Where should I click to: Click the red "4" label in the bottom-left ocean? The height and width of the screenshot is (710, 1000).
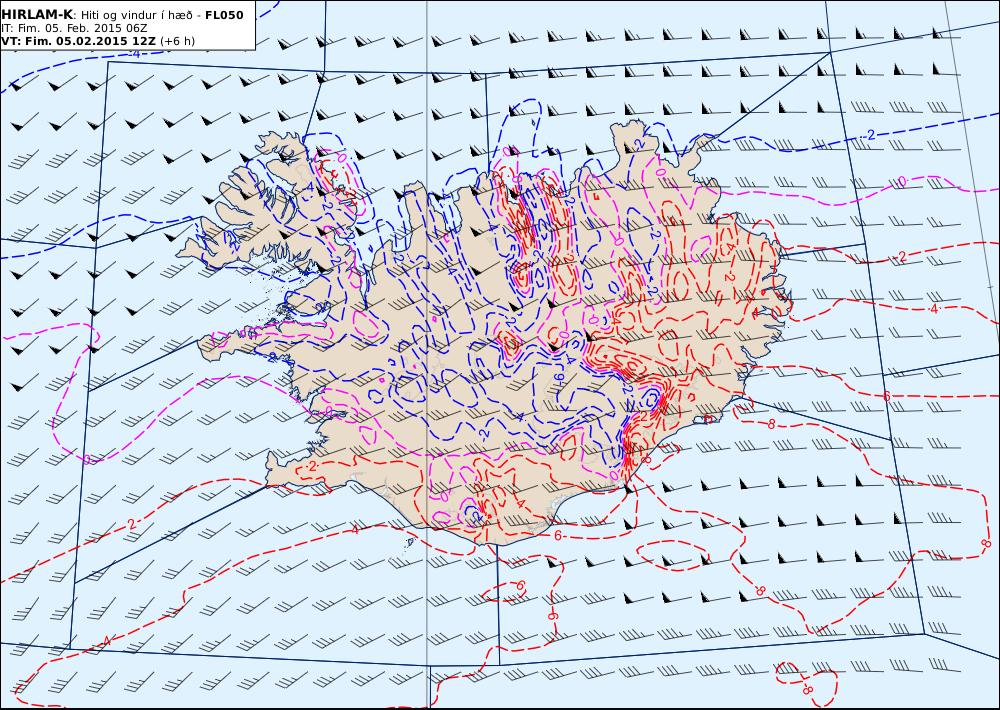coord(107,640)
